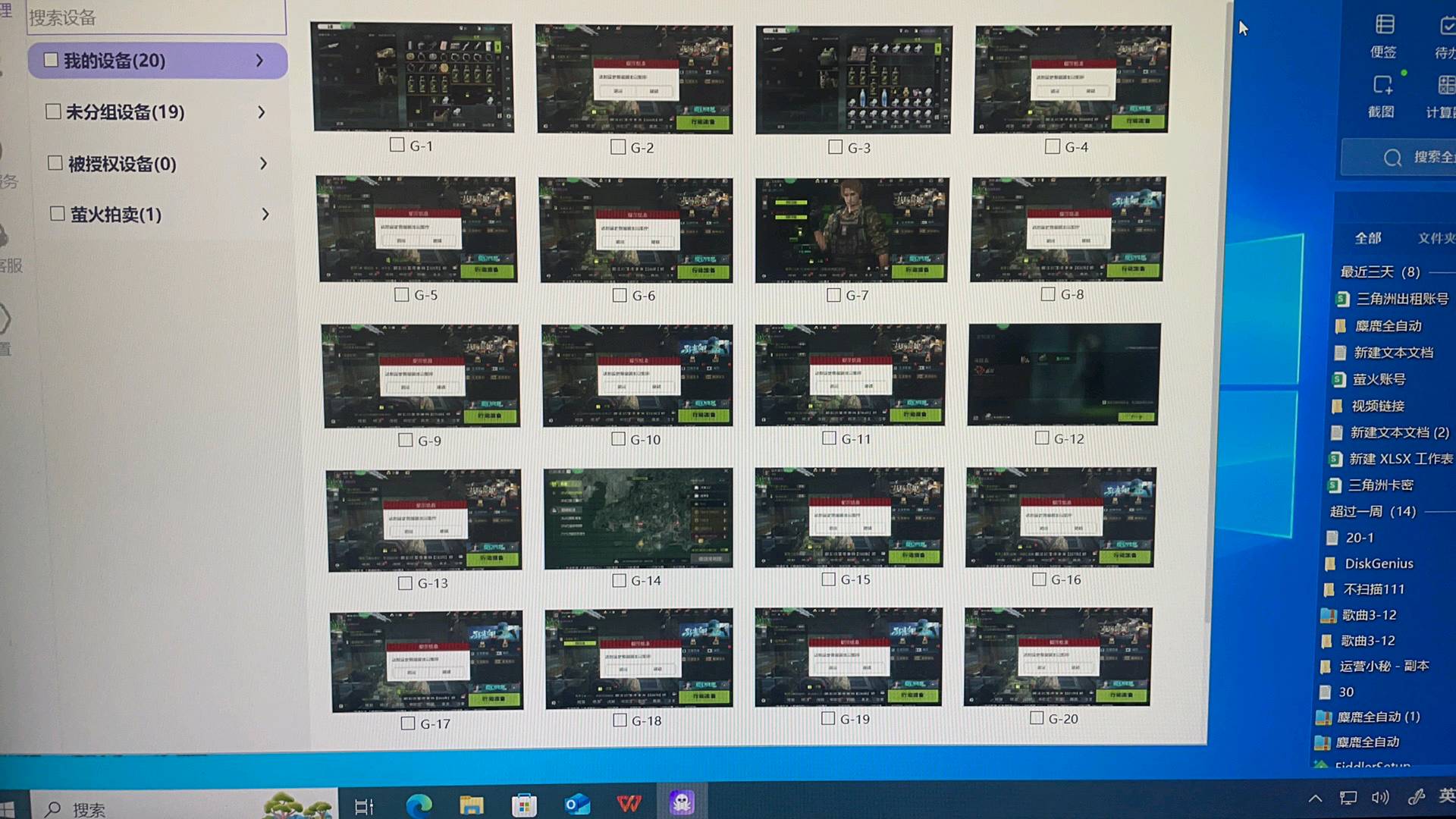The height and width of the screenshot is (819, 1456).
Task: Expand the 未分组设备(19) group arrow
Action: [262, 112]
